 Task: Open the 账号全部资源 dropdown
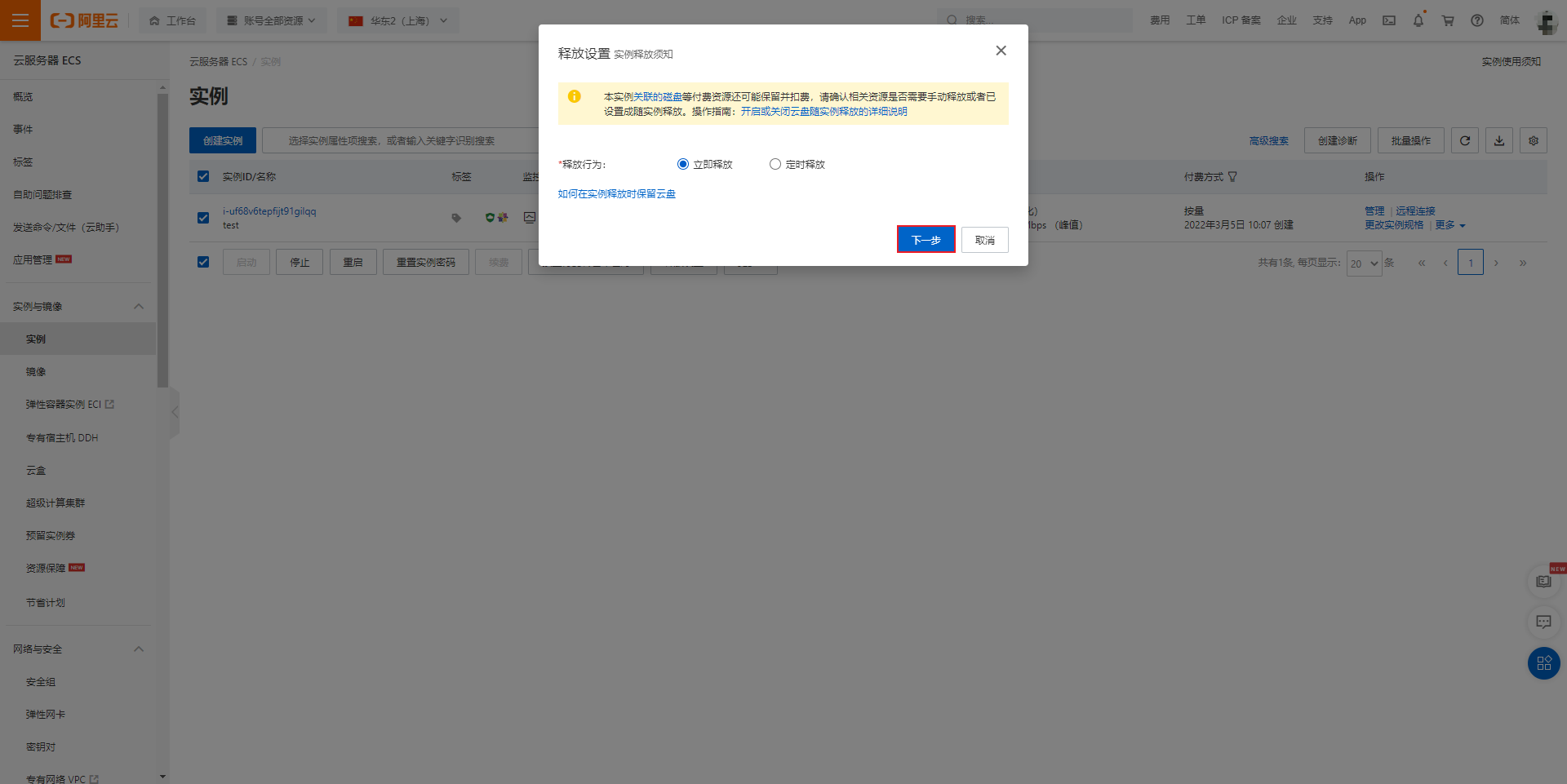[x=272, y=20]
